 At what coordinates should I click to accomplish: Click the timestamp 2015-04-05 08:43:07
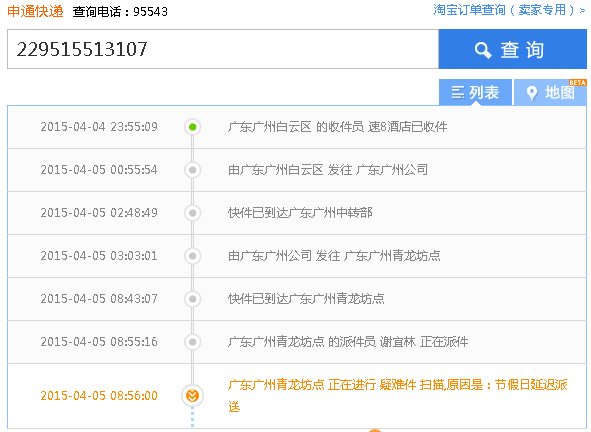click(x=99, y=299)
